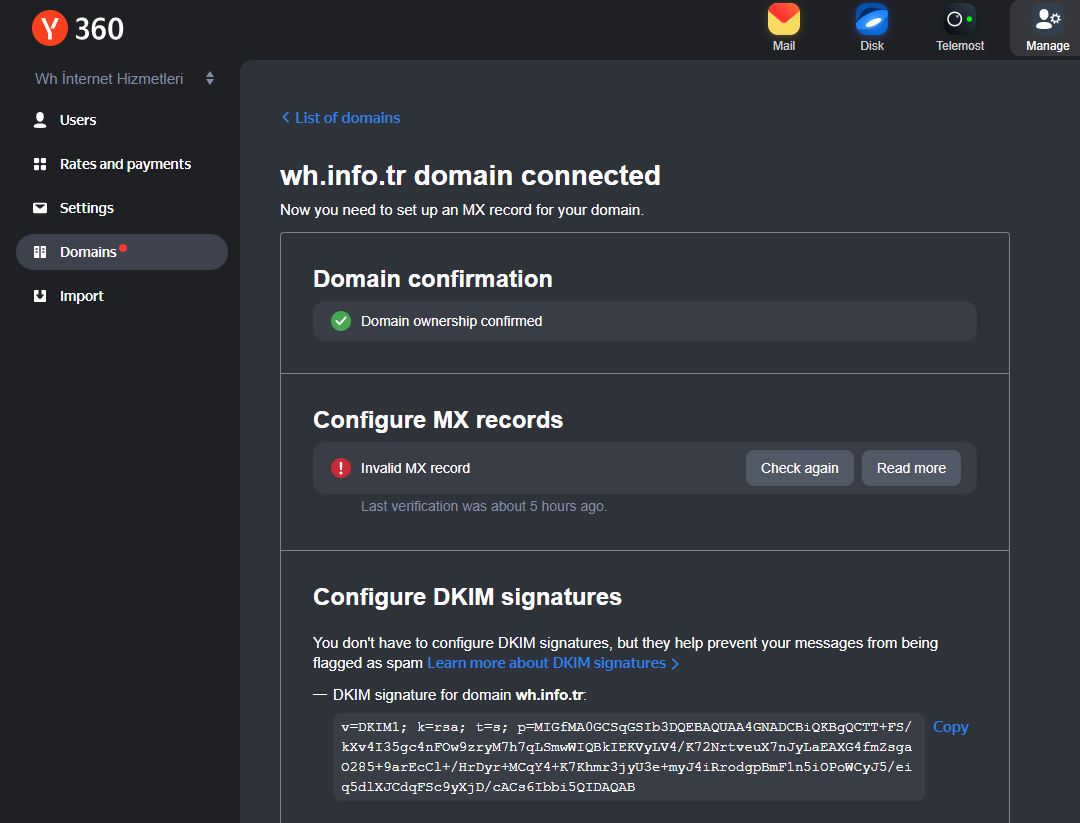Click the Settings envelope icon in sidebar
Screen dimensions: 1080x823
pyautogui.click(x=40, y=208)
